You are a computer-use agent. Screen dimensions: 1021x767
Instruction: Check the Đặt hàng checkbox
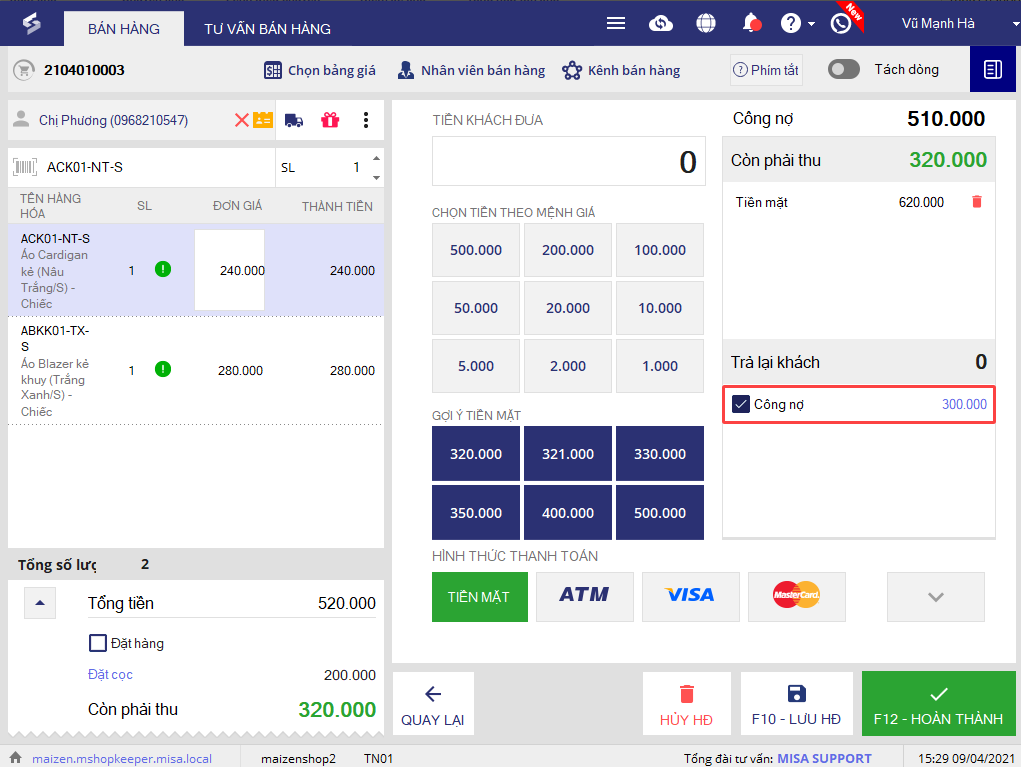pyautogui.click(x=98, y=643)
